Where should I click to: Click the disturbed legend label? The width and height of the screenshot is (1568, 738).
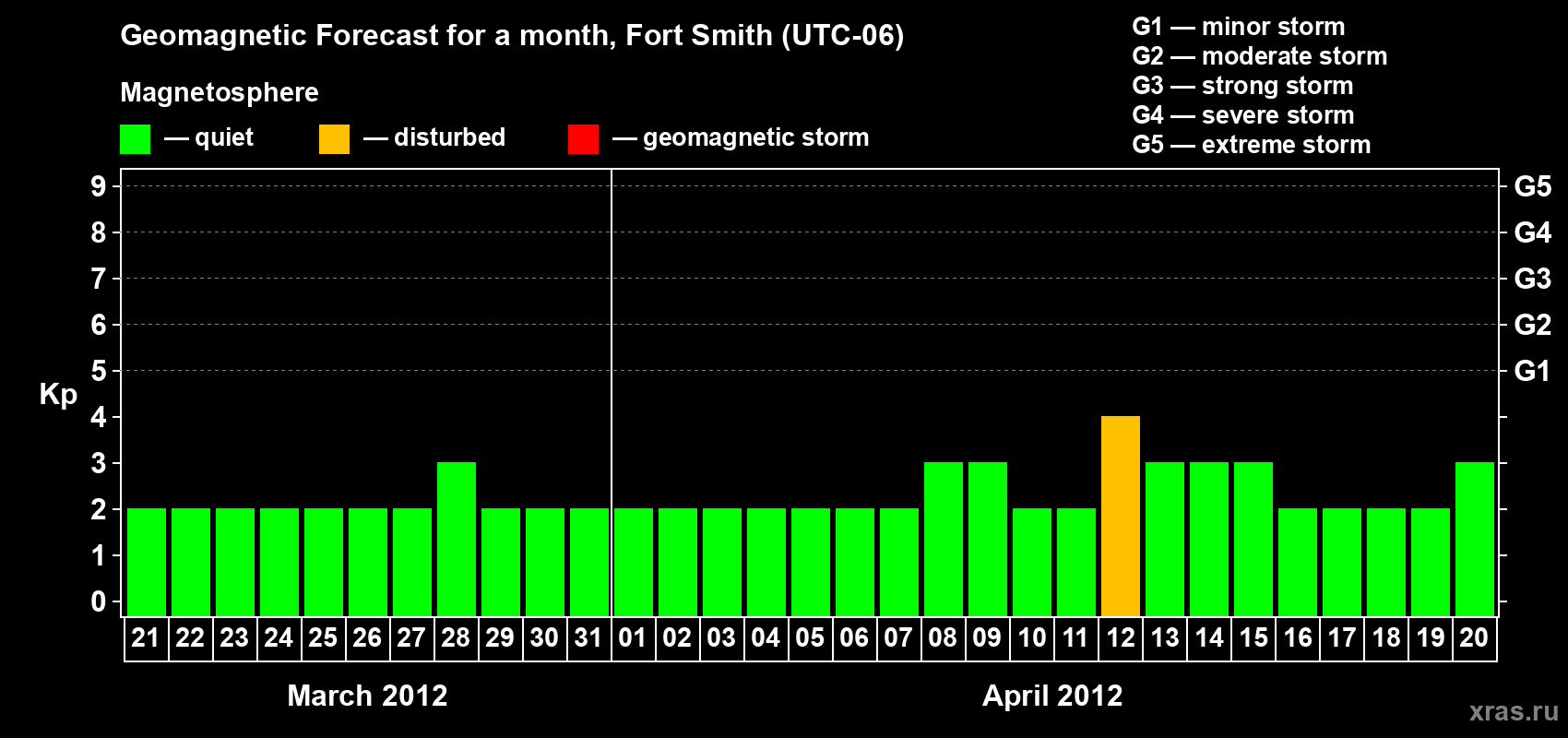450,137
